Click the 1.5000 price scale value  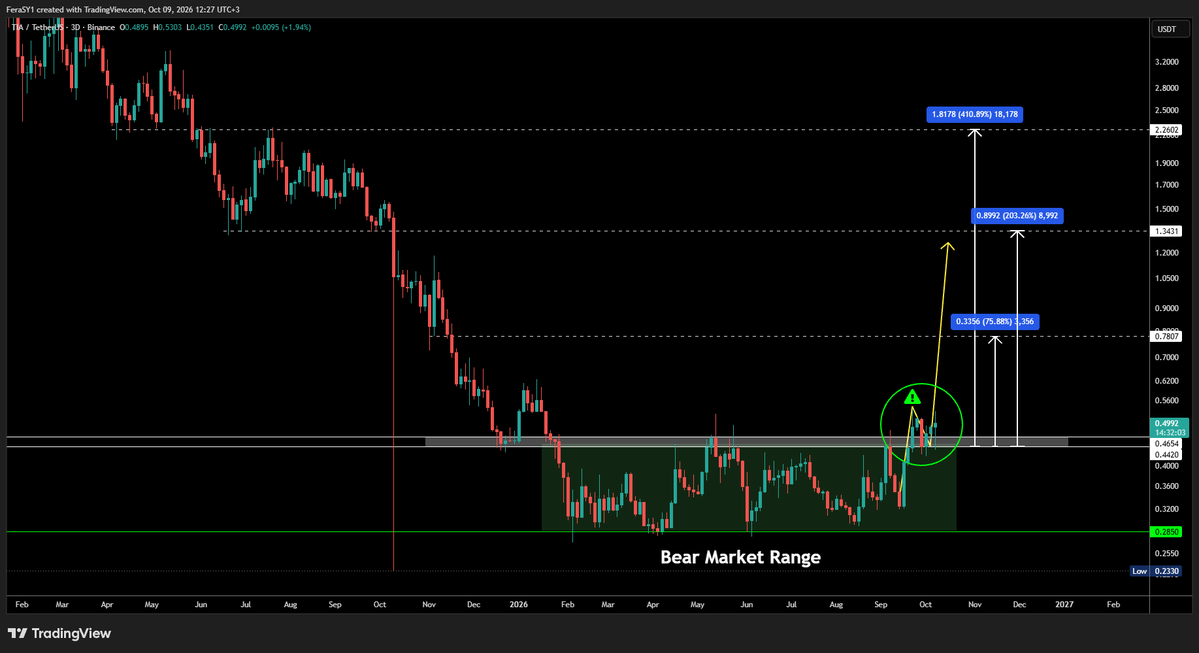1167,209
